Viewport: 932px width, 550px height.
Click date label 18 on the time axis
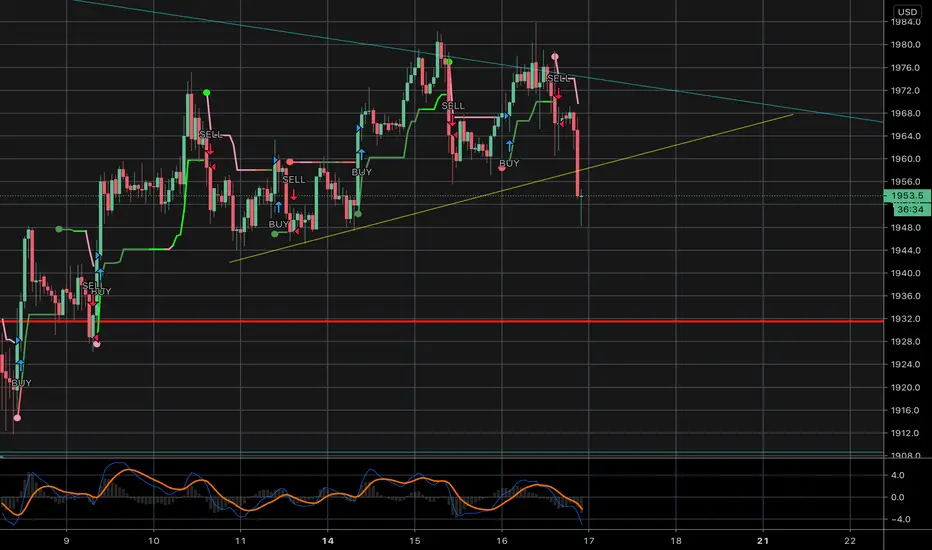pyautogui.click(x=676, y=540)
